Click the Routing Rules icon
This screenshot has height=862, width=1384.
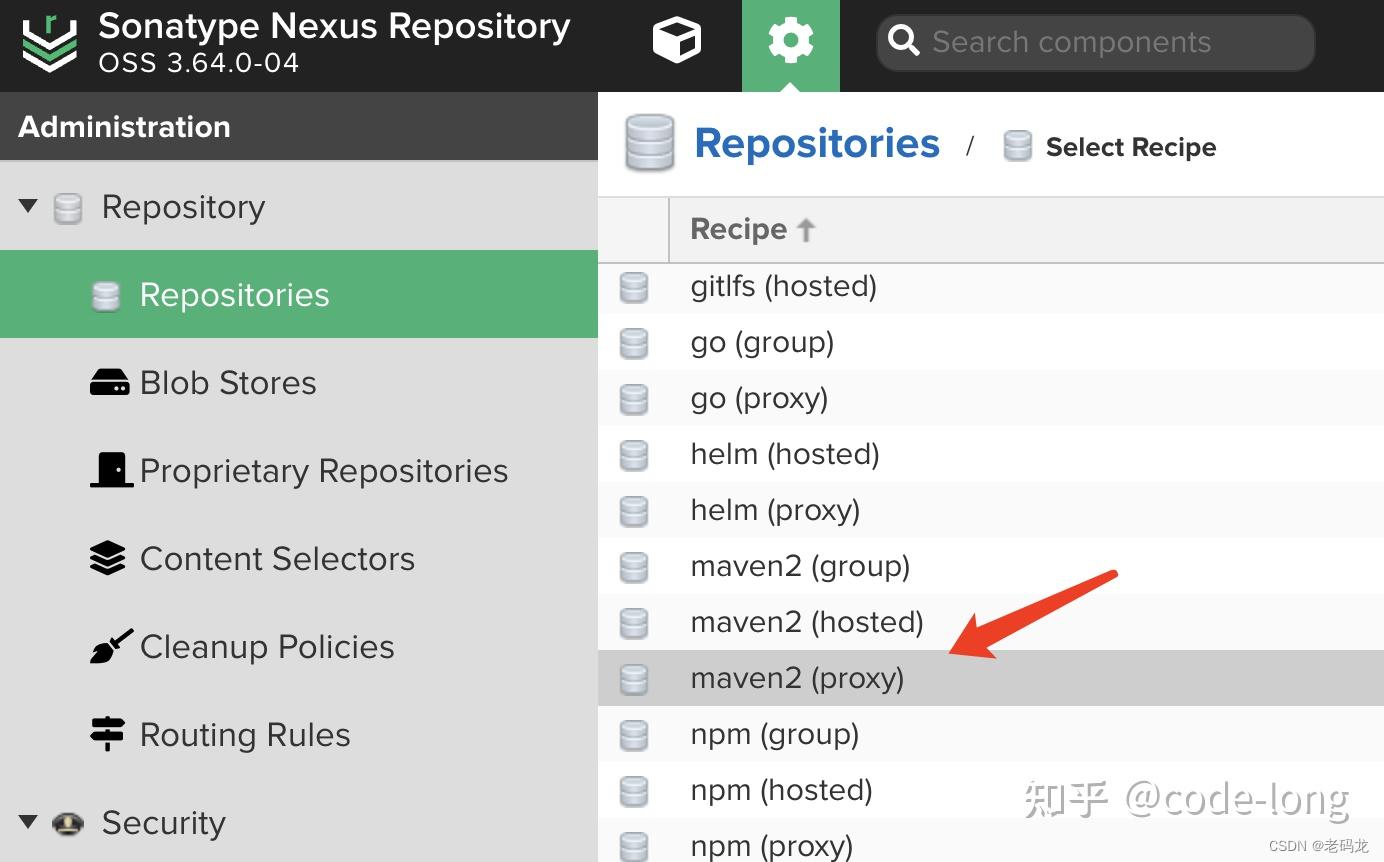[107, 733]
